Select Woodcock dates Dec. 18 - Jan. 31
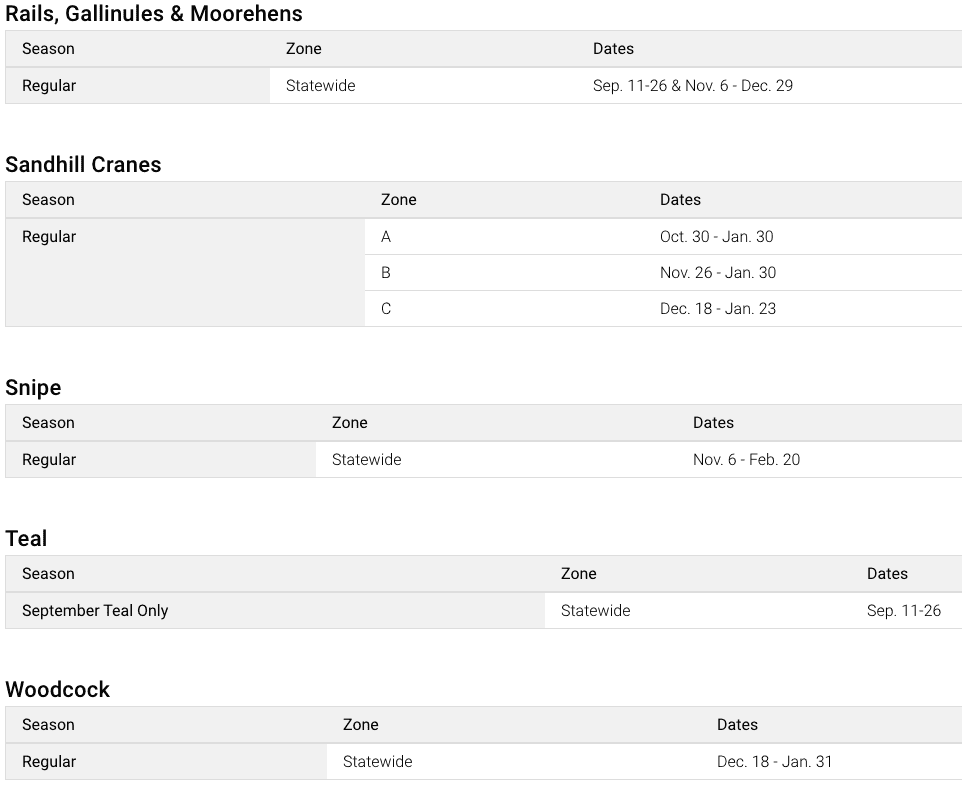This screenshot has width=962, height=786. pyautogui.click(x=774, y=762)
